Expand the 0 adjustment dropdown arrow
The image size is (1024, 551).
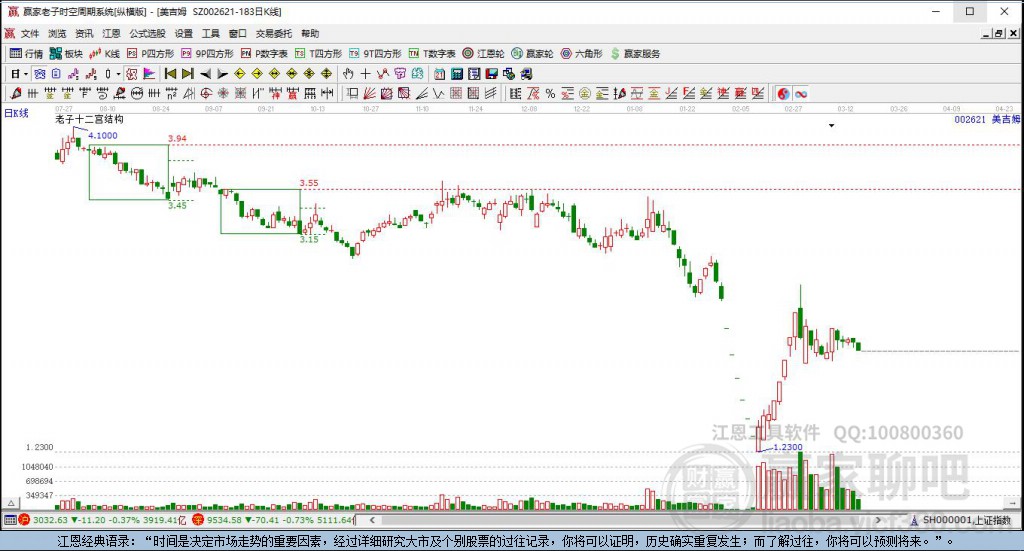point(118,74)
